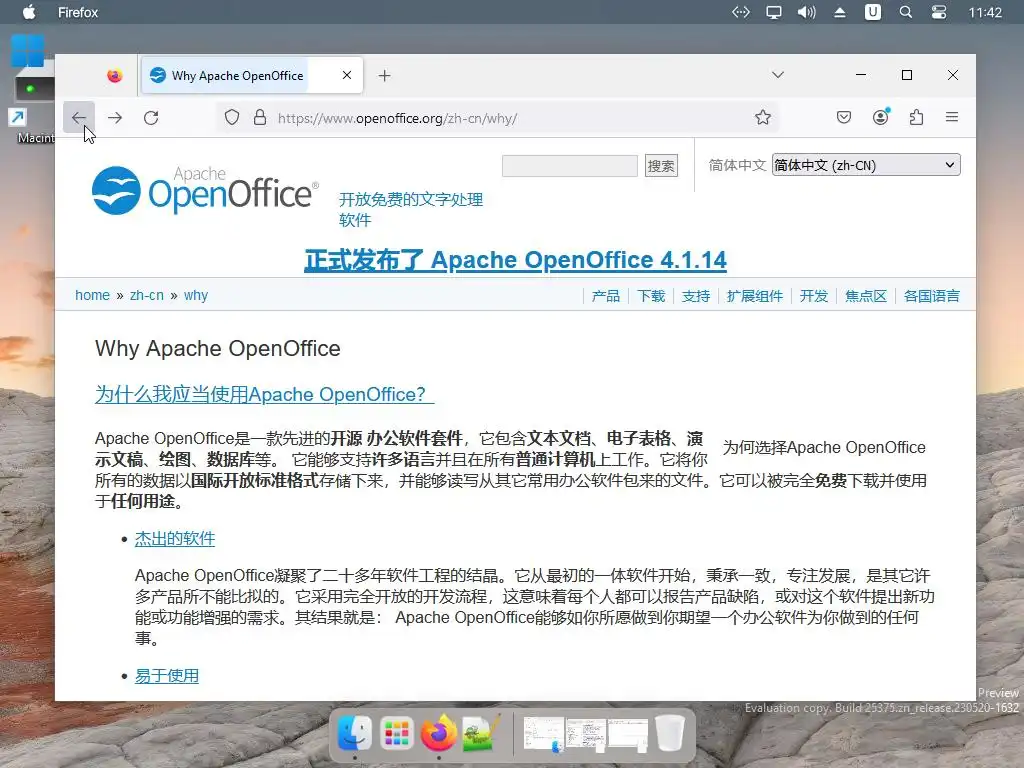Open the 扩展组件 navigation item
Screen dimensions: 1024x768
[755, 296]
